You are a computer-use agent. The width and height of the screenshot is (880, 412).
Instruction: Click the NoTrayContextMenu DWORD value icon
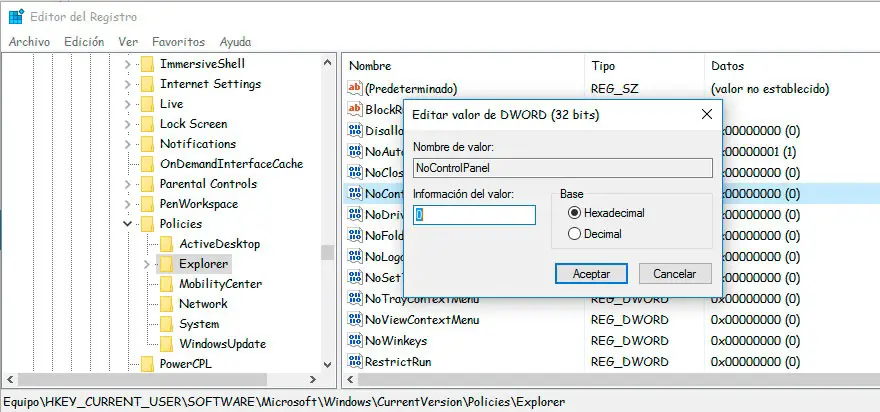click(354, 299)
